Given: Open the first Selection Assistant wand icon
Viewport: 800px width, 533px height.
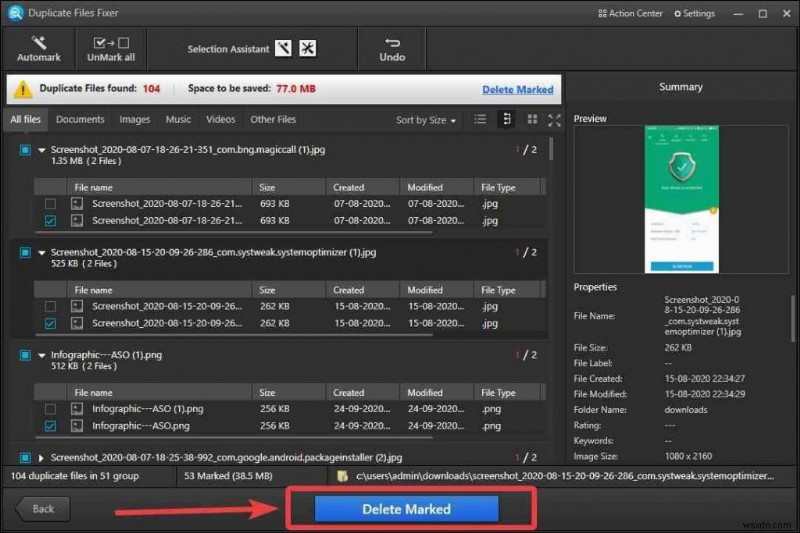Looking at the screenshot, I should 283,48.
